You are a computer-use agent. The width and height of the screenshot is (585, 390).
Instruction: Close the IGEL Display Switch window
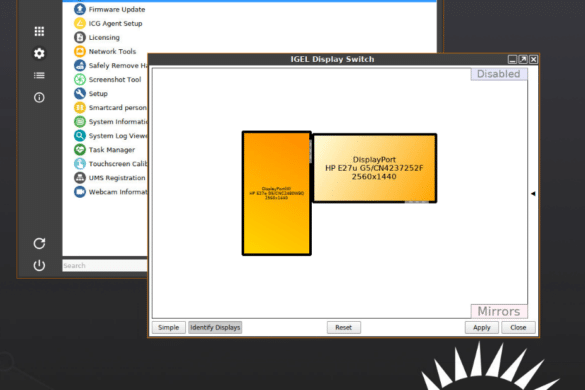click(x=534, y=59)
